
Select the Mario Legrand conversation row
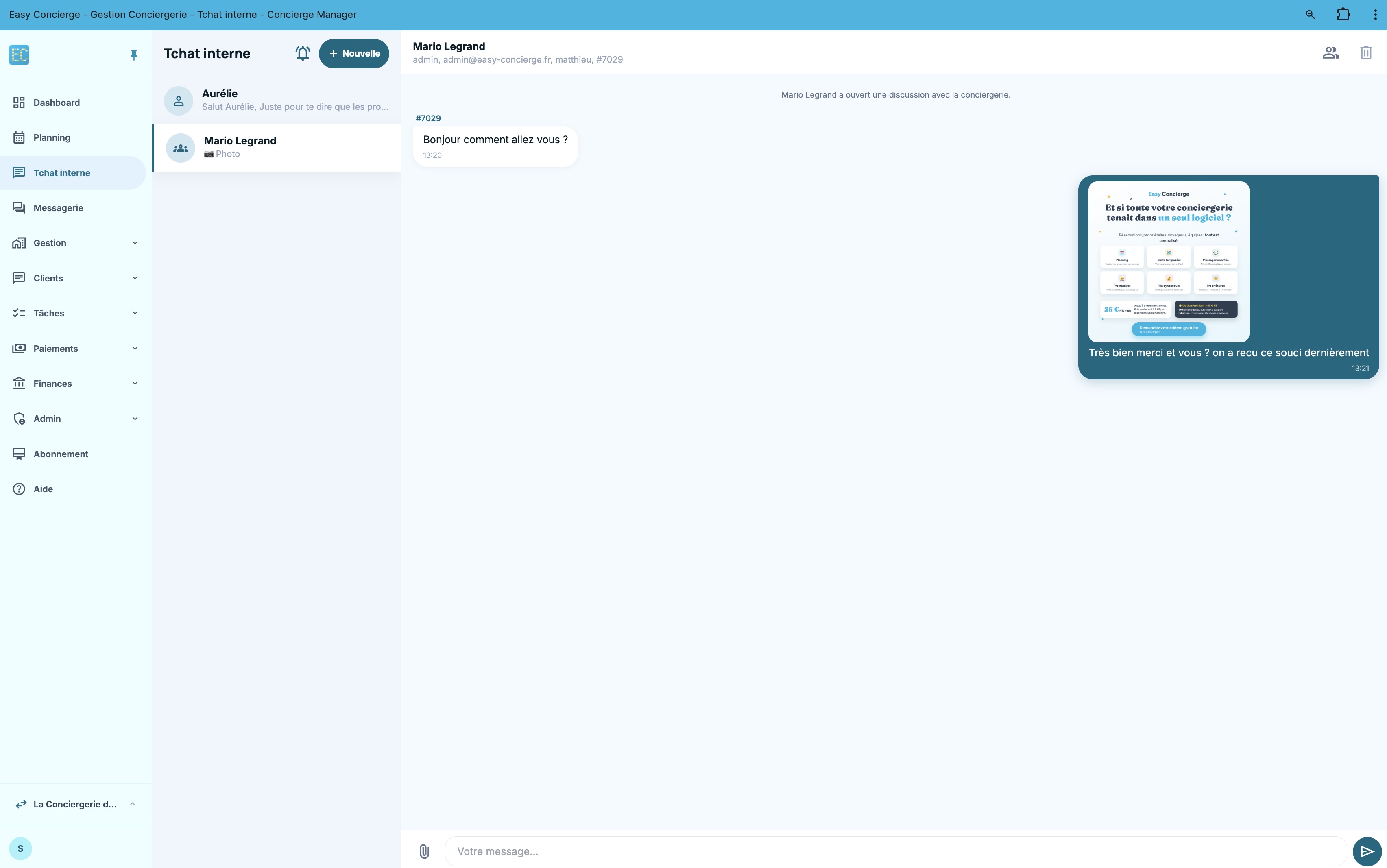pos(277,148)
